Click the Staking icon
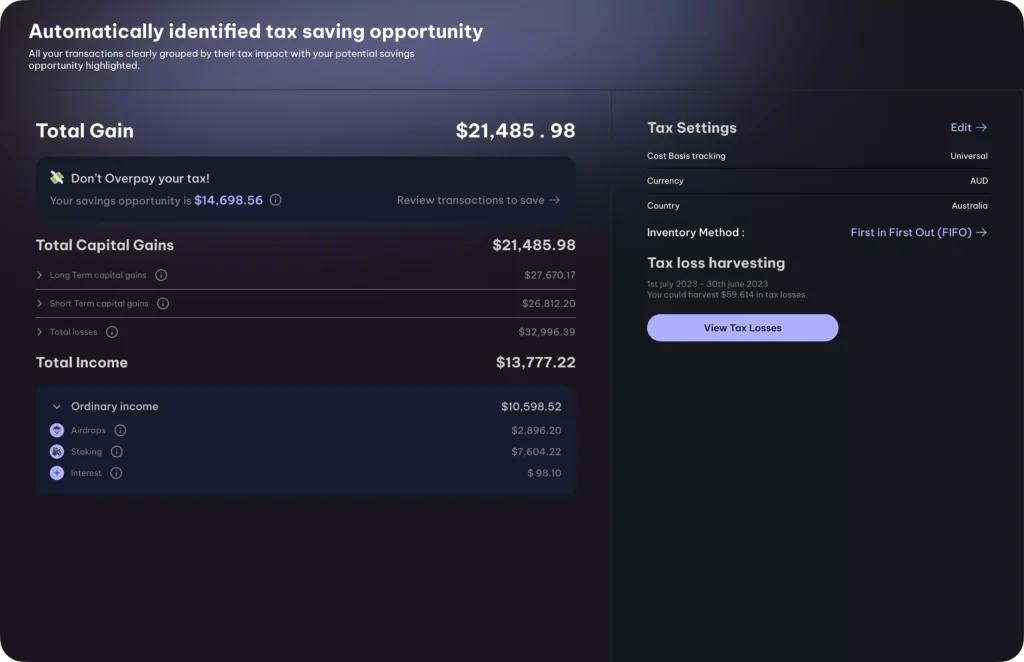Image resolution: width=1024 pixels, height=662 pixels. tap(57, 452)
